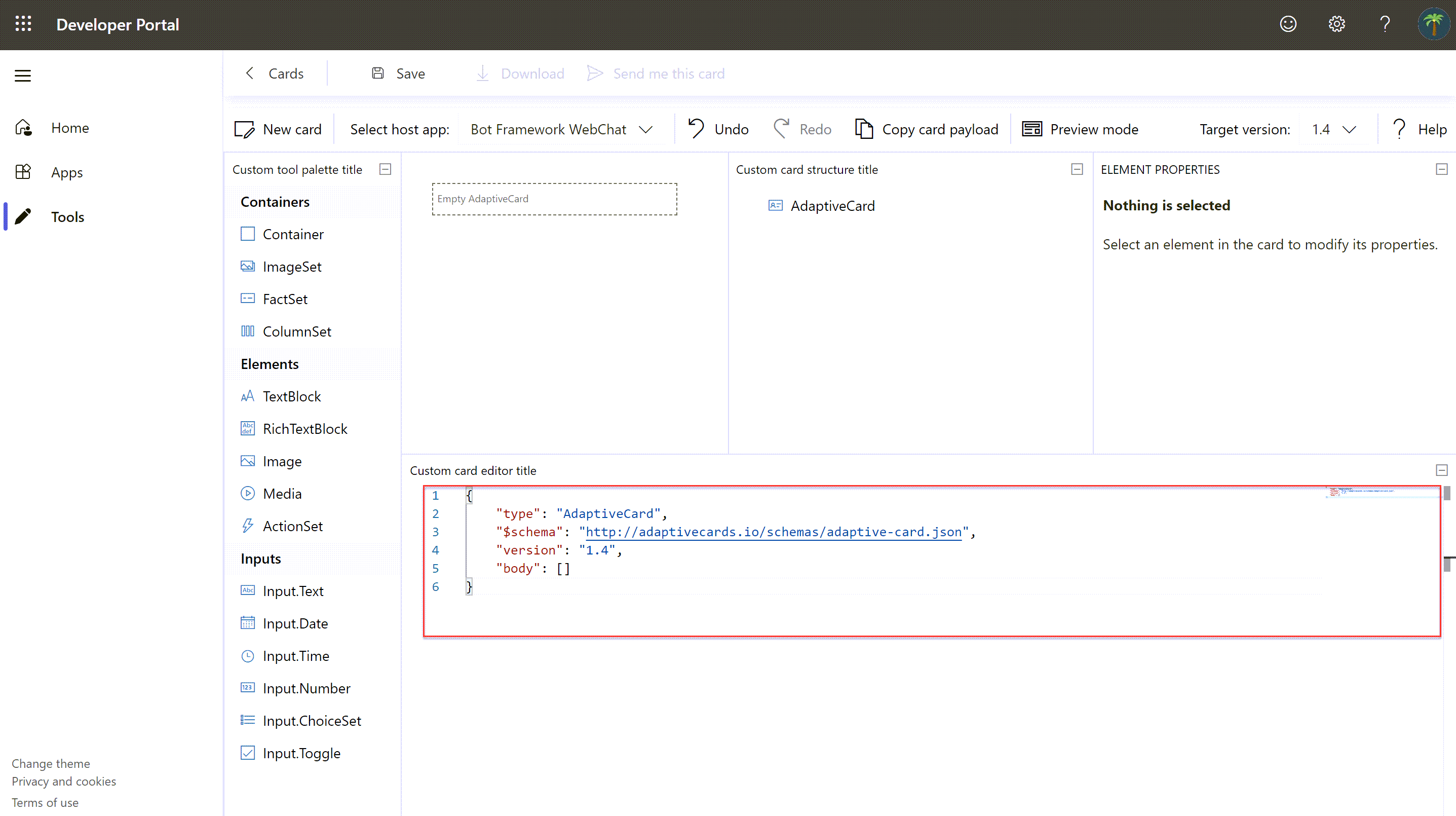The width and height of the screenshot is (1456, 816).
Task: Open the header help question mark
Action: click(1384, 24)
